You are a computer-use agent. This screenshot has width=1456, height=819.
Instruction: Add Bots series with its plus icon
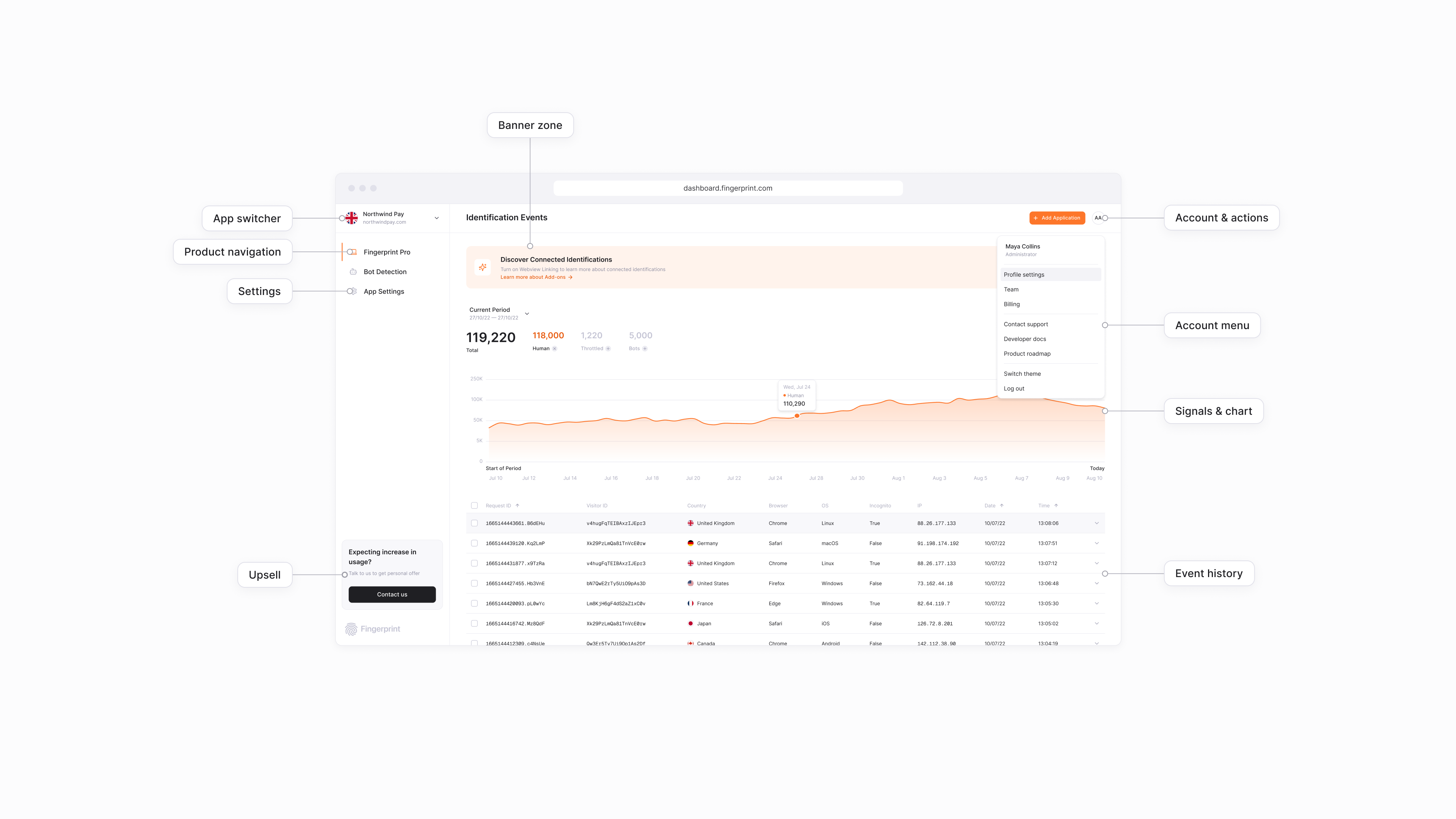[645, 349]
